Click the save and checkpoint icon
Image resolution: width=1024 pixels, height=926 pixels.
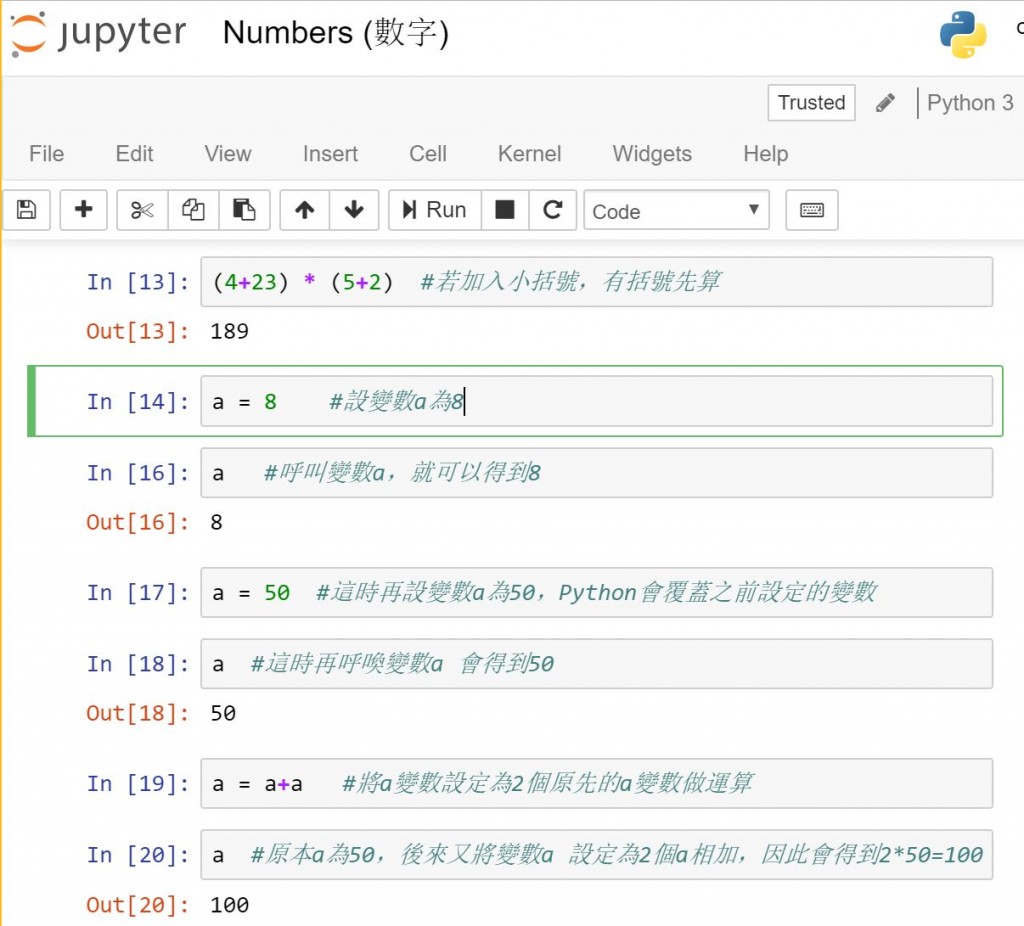26,210
